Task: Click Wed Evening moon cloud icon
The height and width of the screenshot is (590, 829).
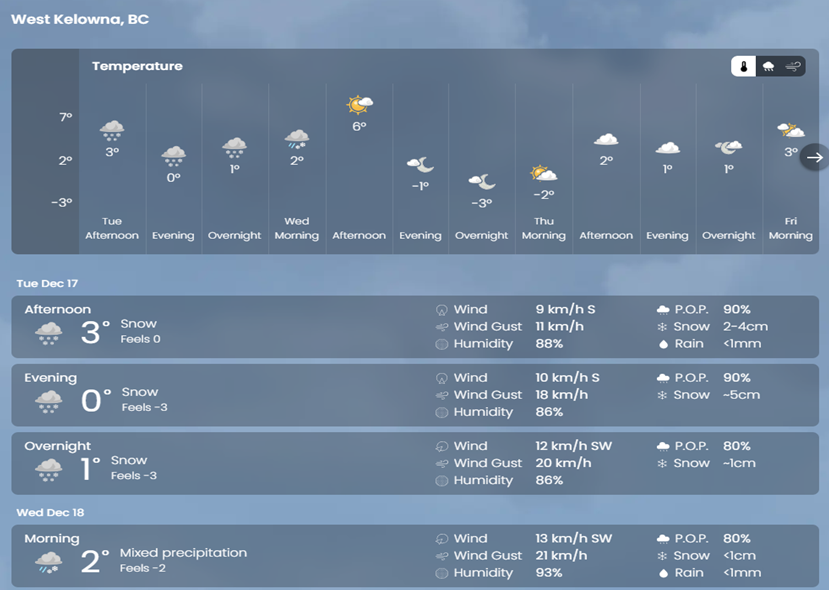Action: [420, 164]
